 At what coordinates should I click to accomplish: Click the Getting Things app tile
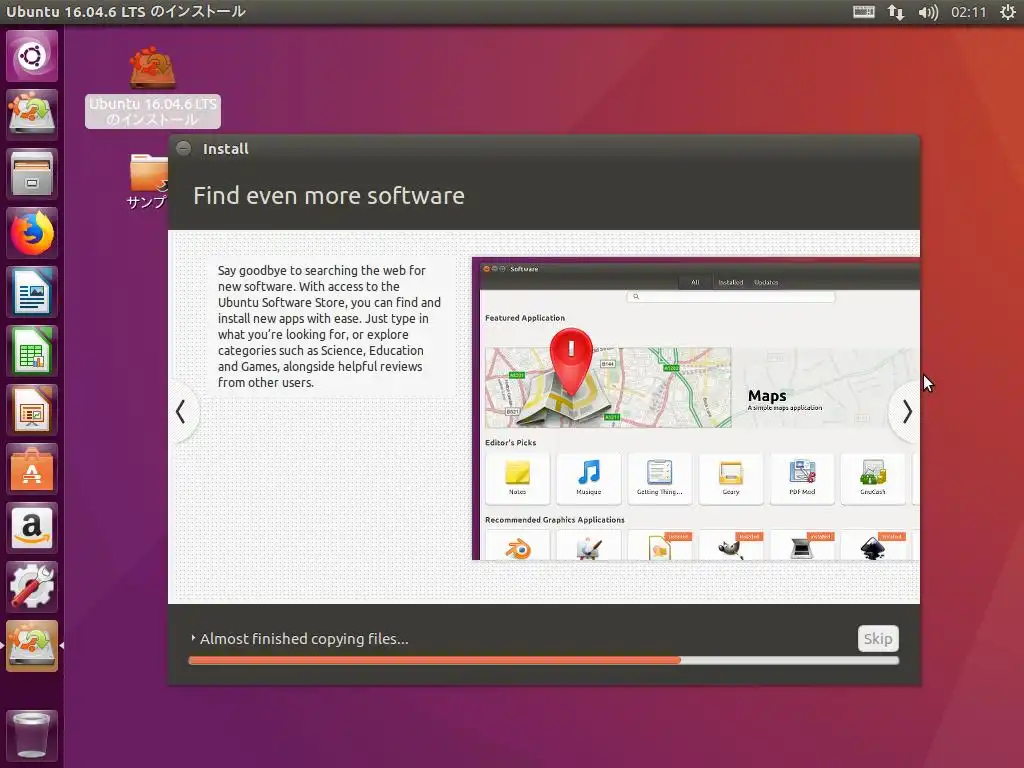click(660, 479)
